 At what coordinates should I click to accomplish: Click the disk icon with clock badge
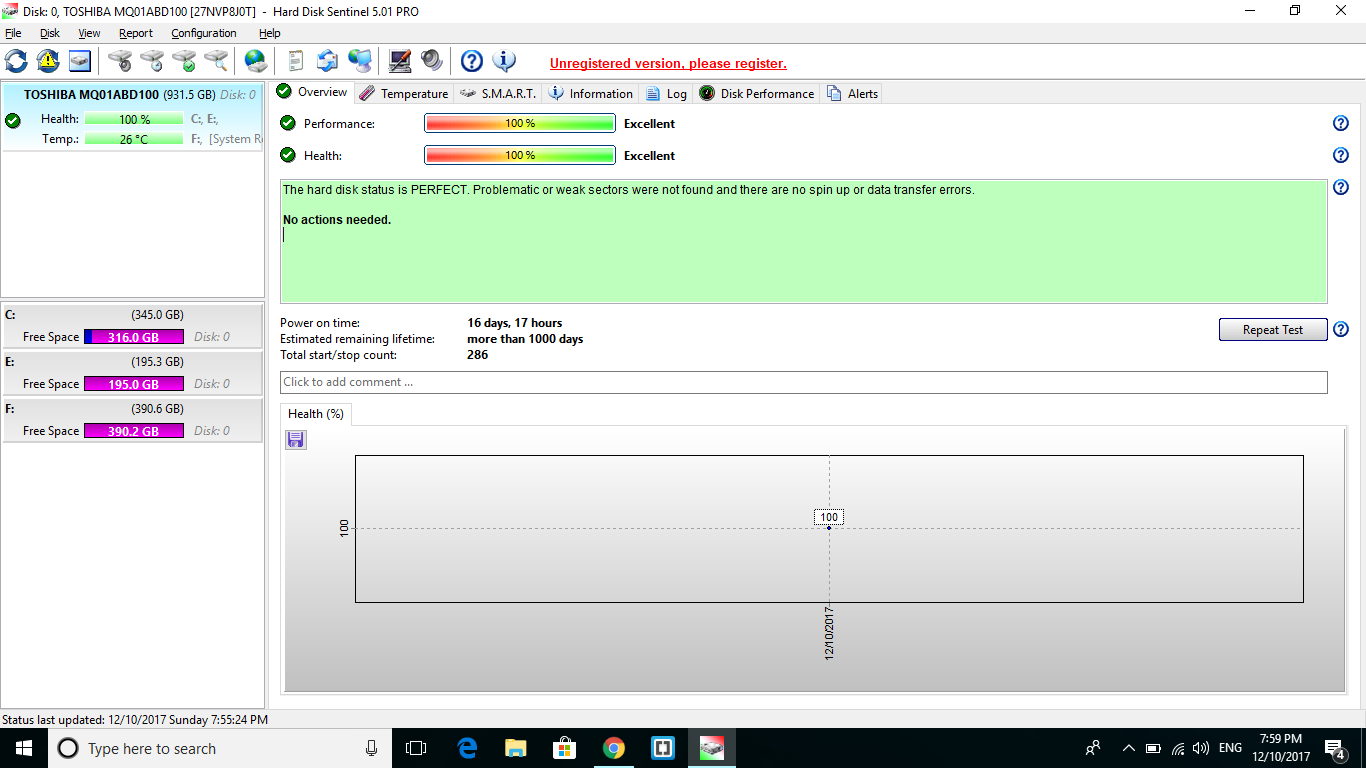(x=152, y=61)
